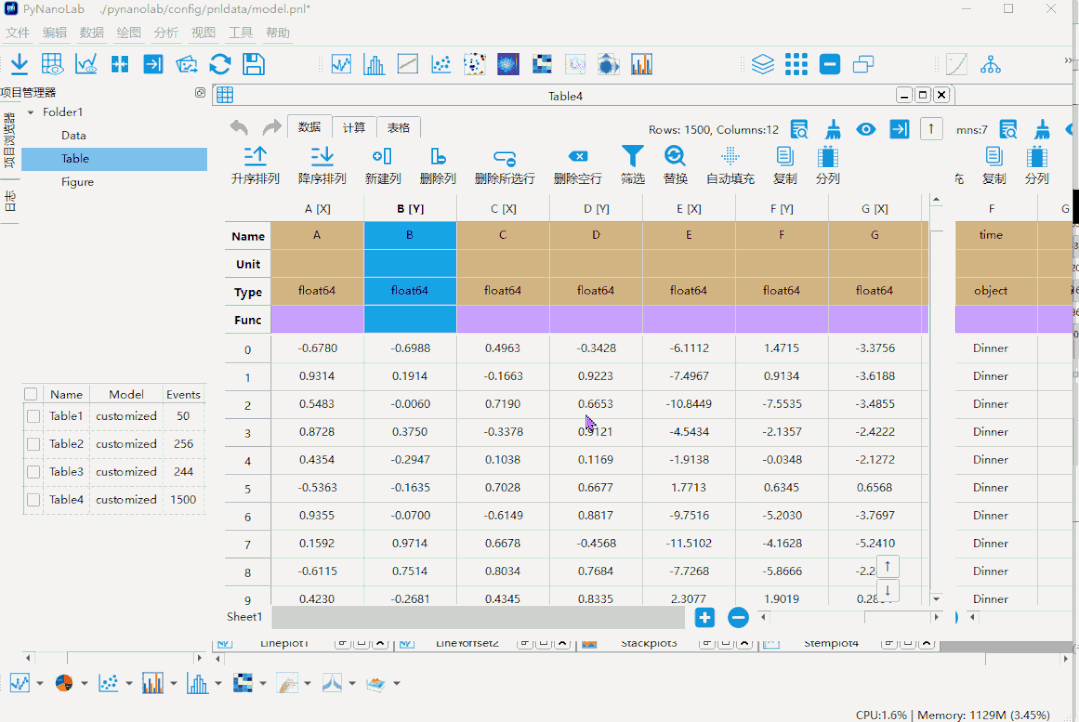Viewport: 1079px width, 722px height.
Task: Click the horizontal scrollbar beside the sheet buttons
Action: [x=849, y=617]
